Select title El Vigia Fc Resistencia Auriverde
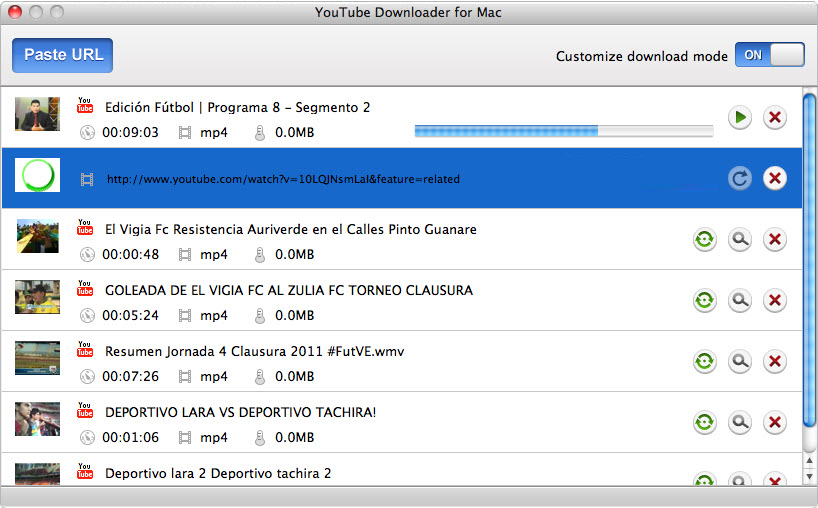The width and height of the screenshot is (818, 508). pos(291,229)
